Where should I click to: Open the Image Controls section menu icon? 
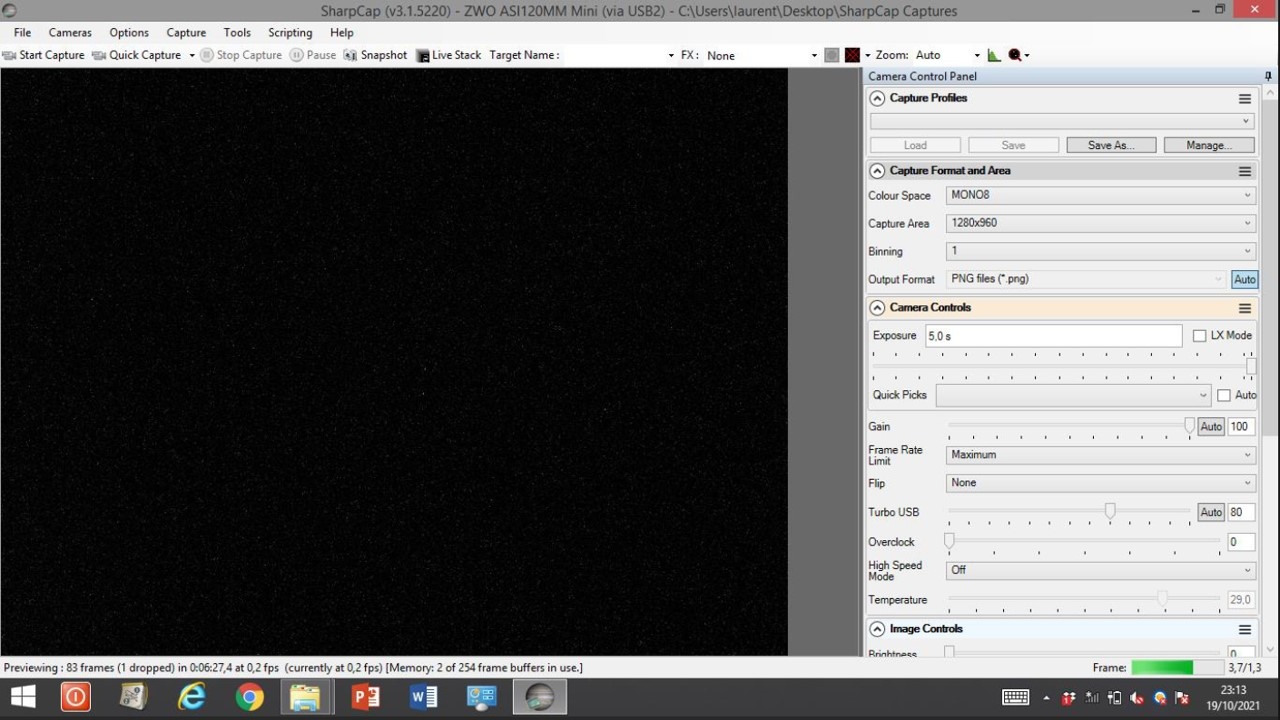point(1245,630)
